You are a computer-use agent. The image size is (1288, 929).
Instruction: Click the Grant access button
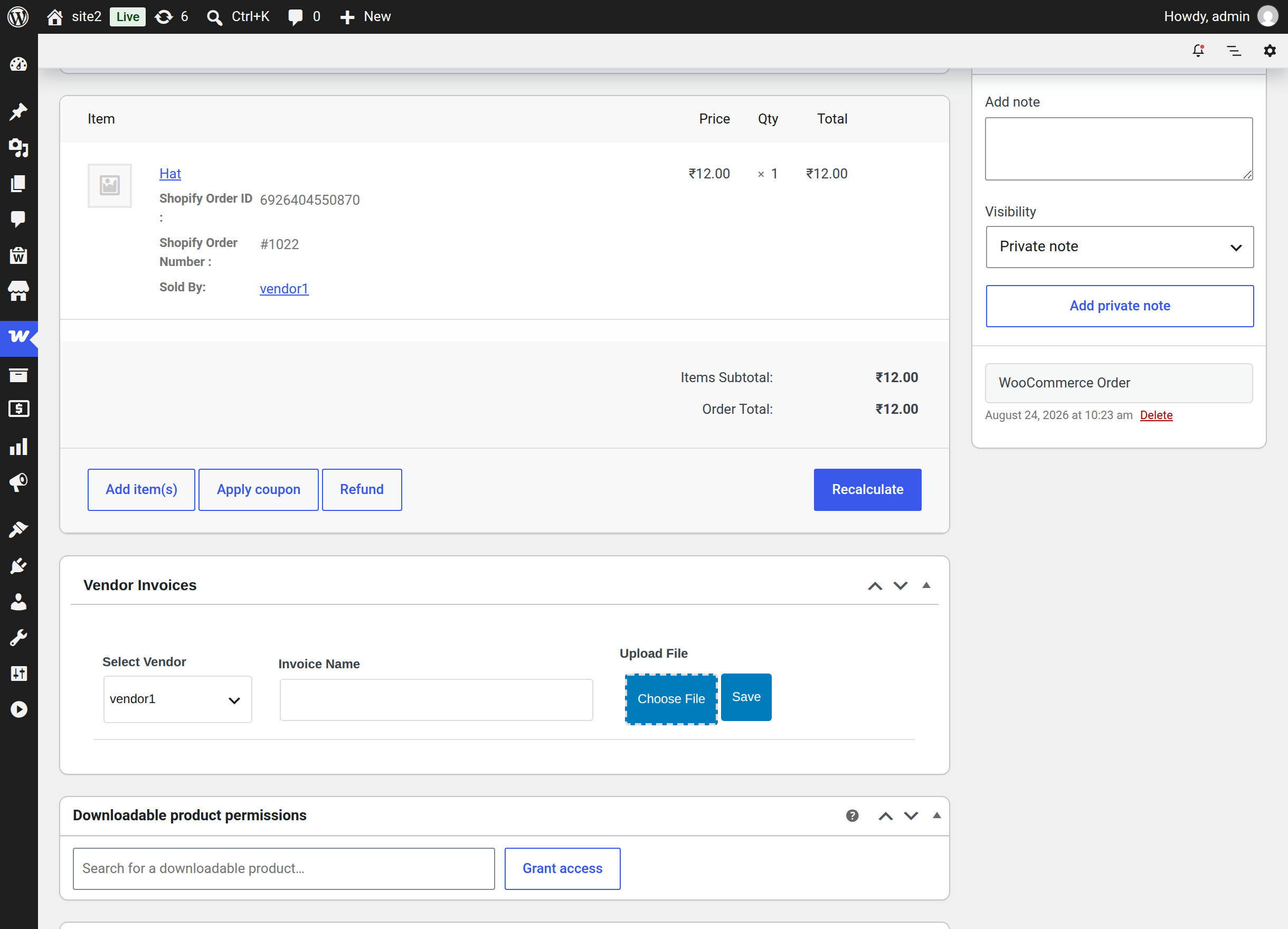[562, 869]
